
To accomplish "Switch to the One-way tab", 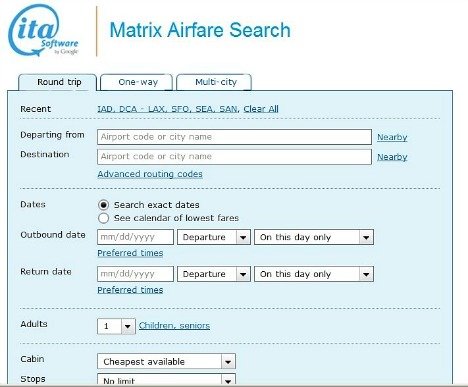I will (137, 82).
